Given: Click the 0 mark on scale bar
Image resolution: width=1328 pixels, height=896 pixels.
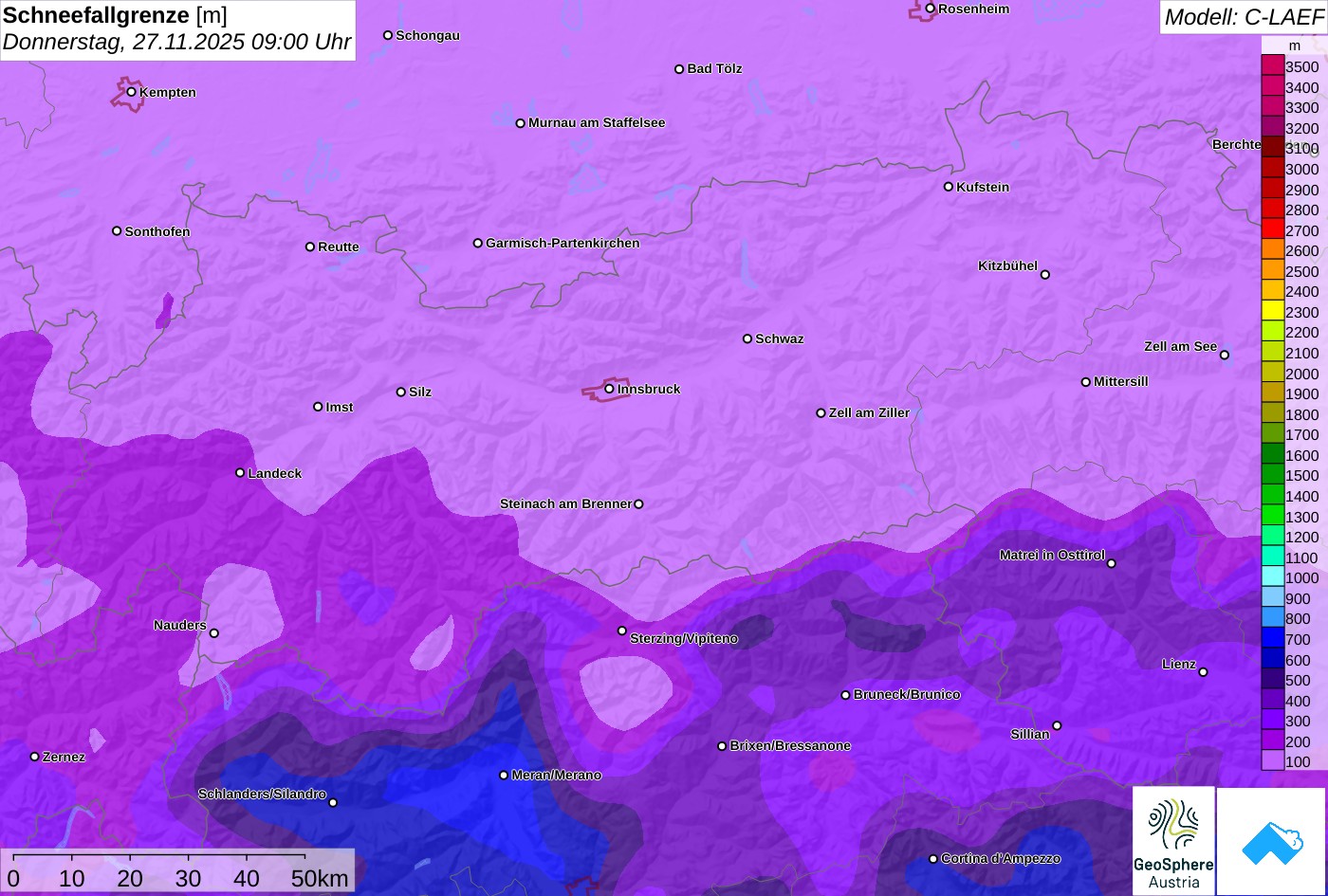Looking at the screenshot, I should click(13, 879).
